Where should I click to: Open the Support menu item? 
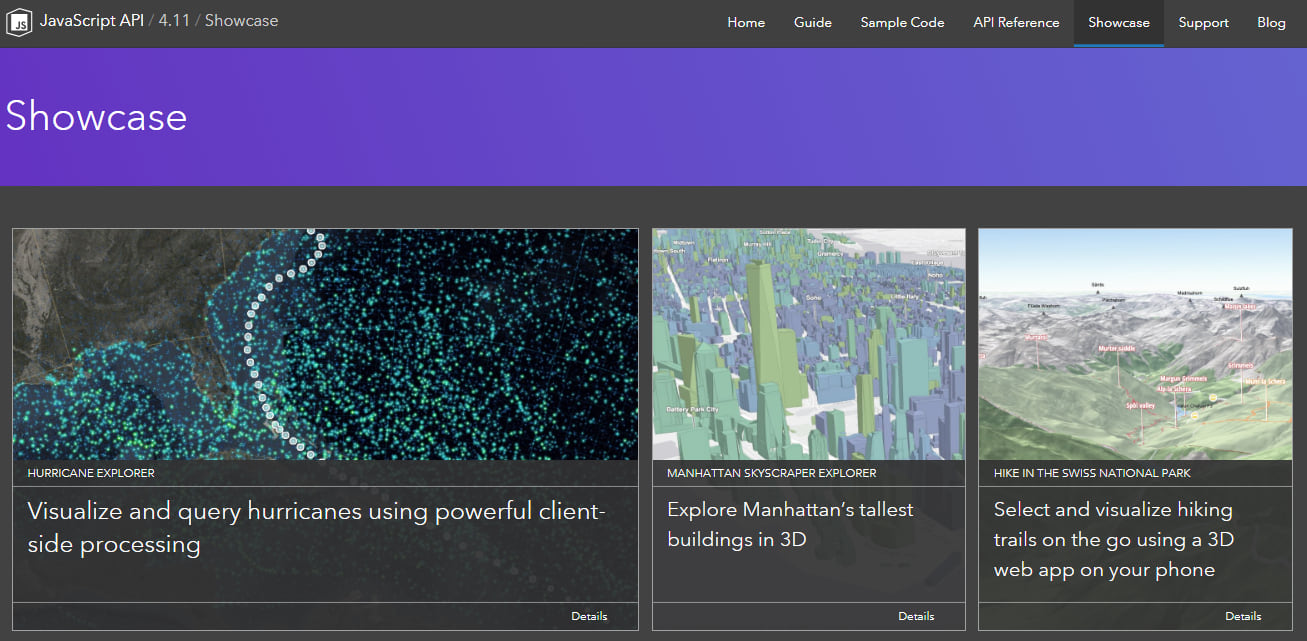click(1203, 22)
